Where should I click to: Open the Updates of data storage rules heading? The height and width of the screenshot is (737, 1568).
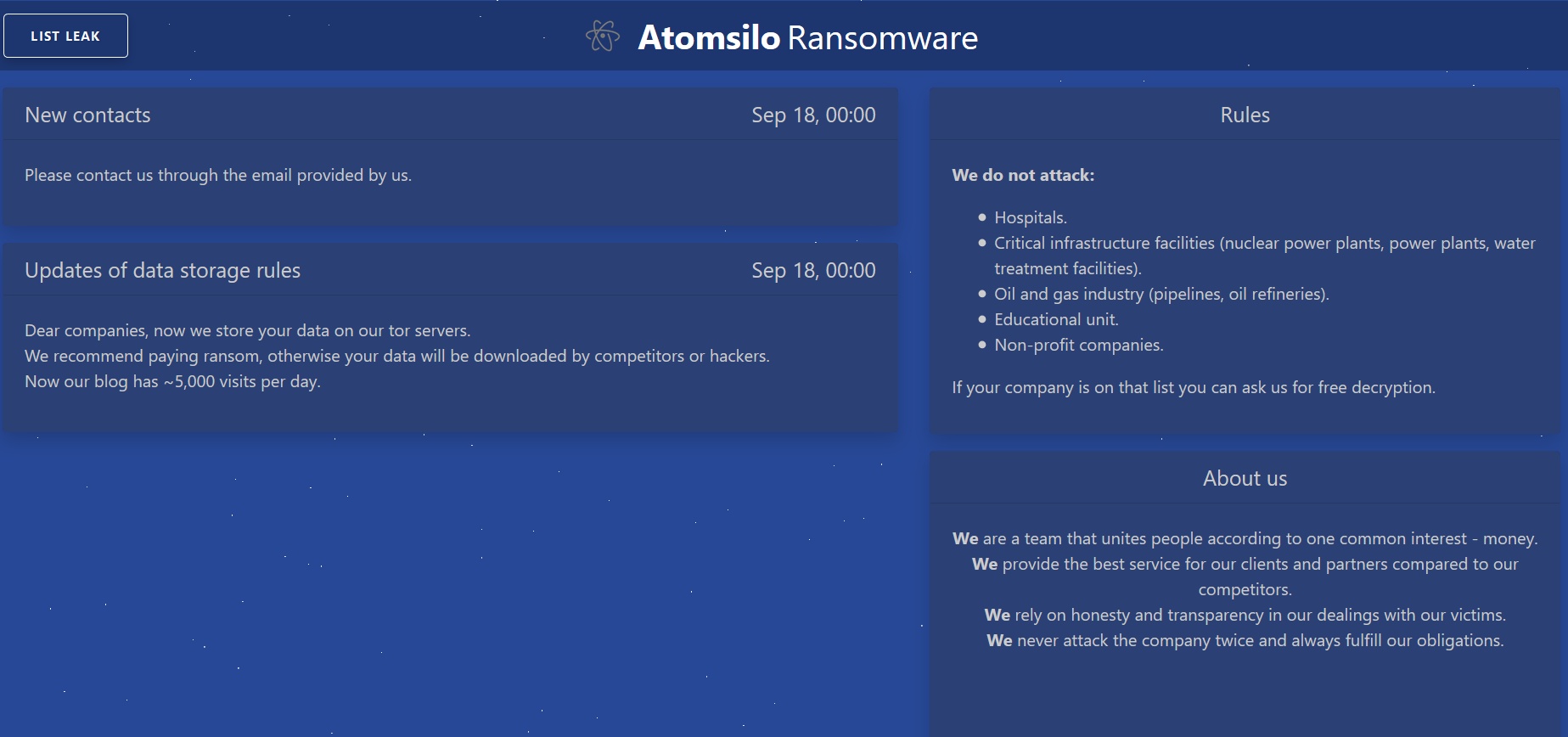click(162, 270)
